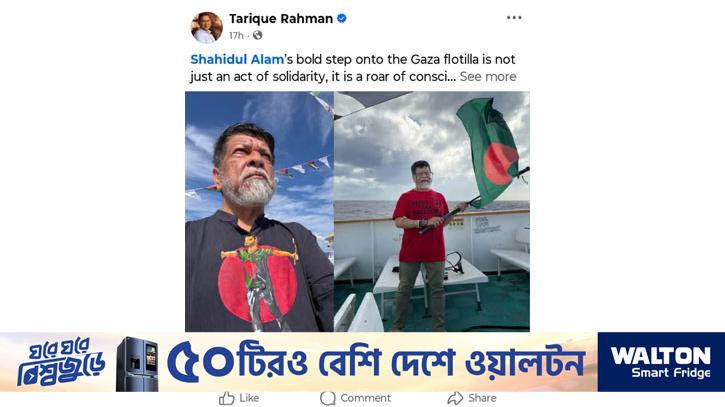Open the right photo with Bangladesh flag

(432, 211)
